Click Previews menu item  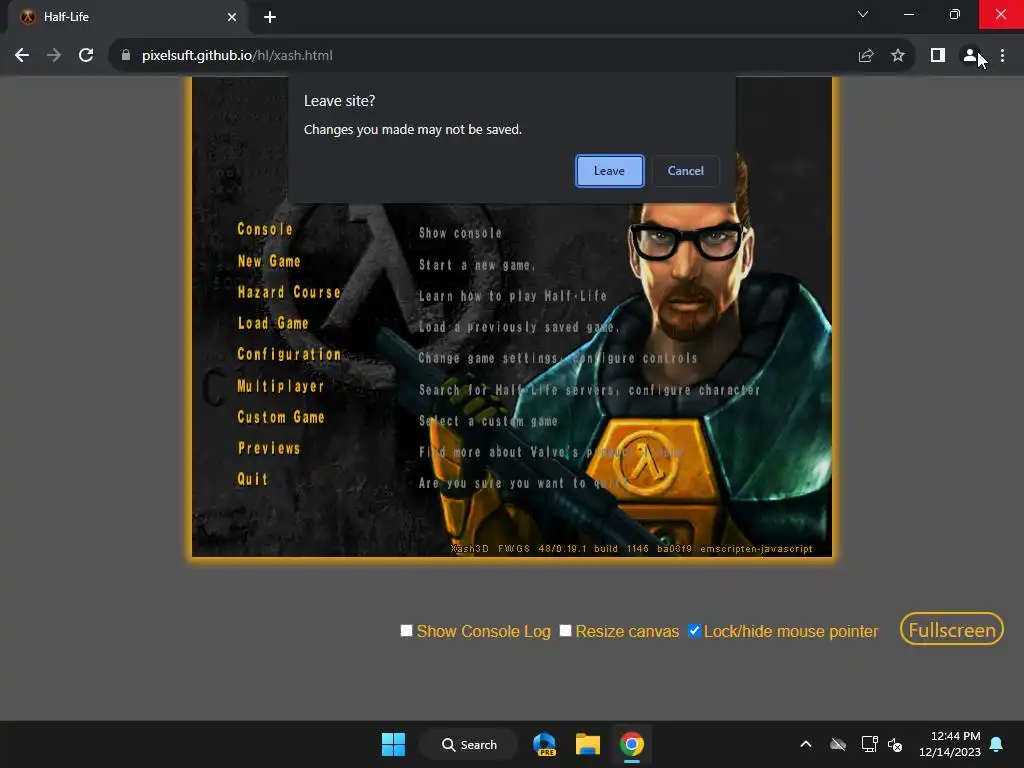point(268,448)
